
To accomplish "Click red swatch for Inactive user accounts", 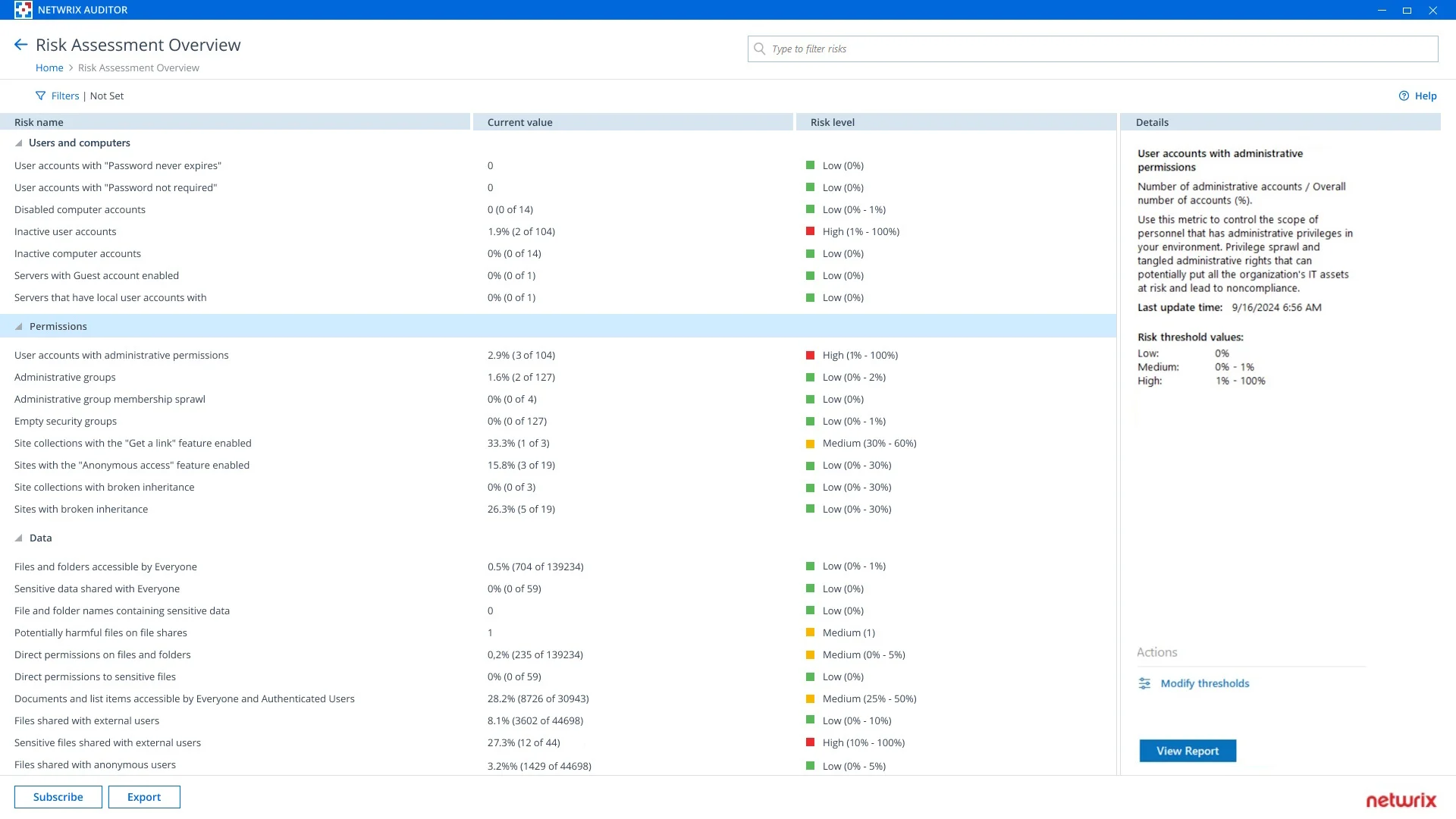I will pyautogui.click(x=810, y=231).
